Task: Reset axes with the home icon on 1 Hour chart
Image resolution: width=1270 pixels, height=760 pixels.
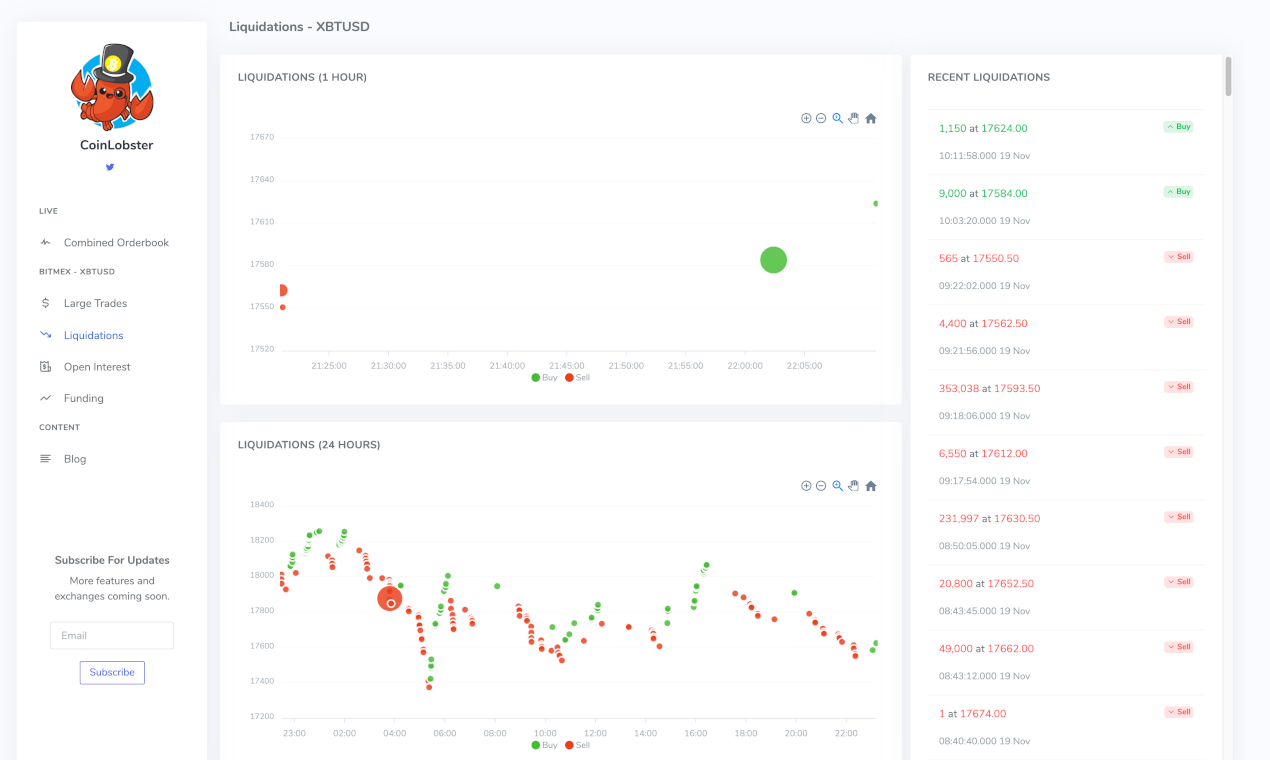Action: pyautogui.click(x=870, y=118)
